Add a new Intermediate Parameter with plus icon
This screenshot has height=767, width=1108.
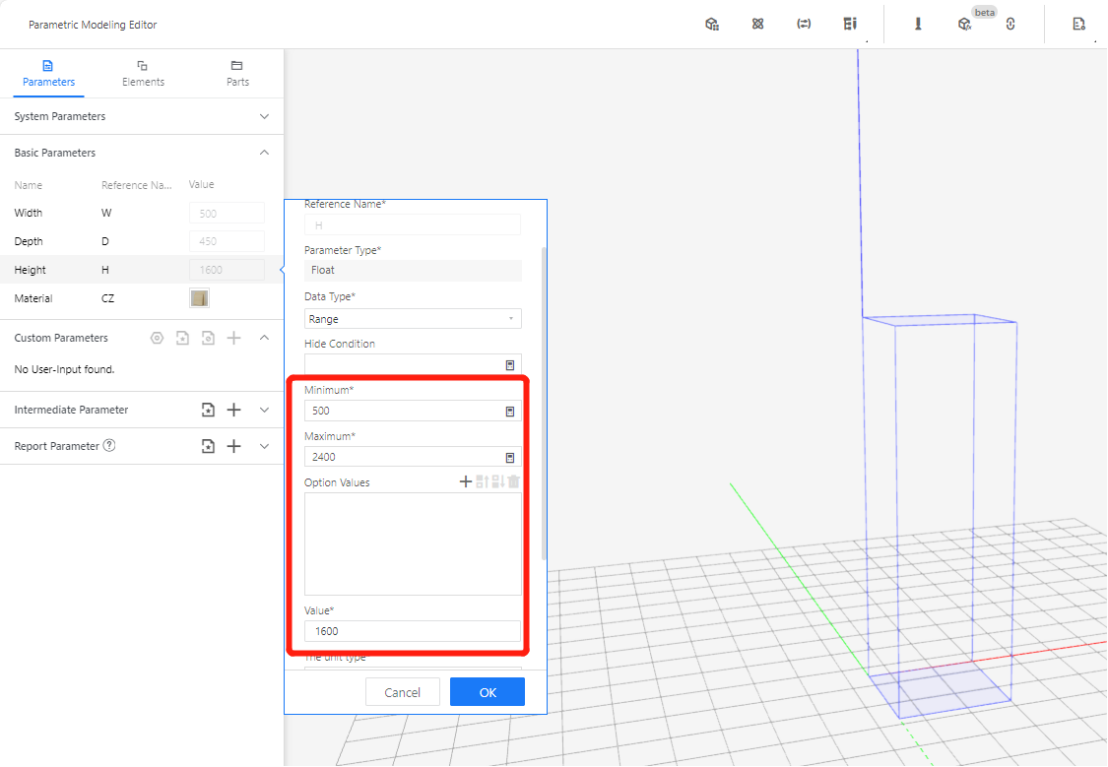click(234, 410)
